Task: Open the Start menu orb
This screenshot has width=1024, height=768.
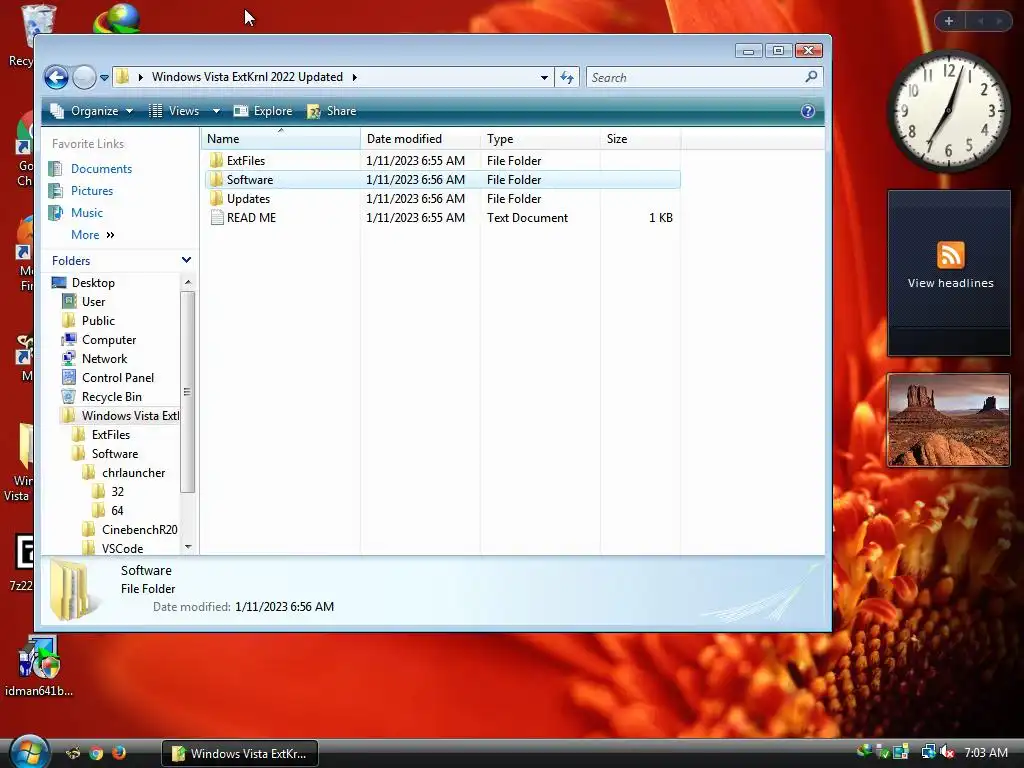Action: coord(29,751)
